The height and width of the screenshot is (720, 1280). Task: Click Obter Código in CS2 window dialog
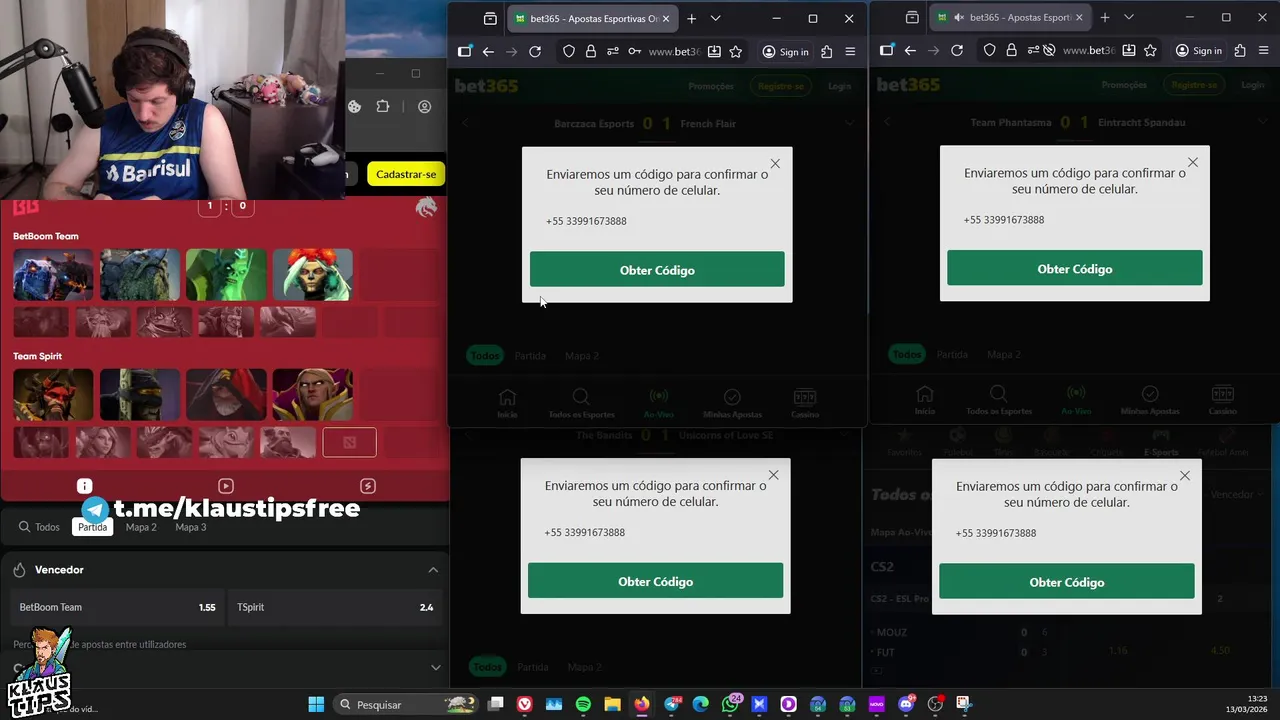(x=1067, y=582)
